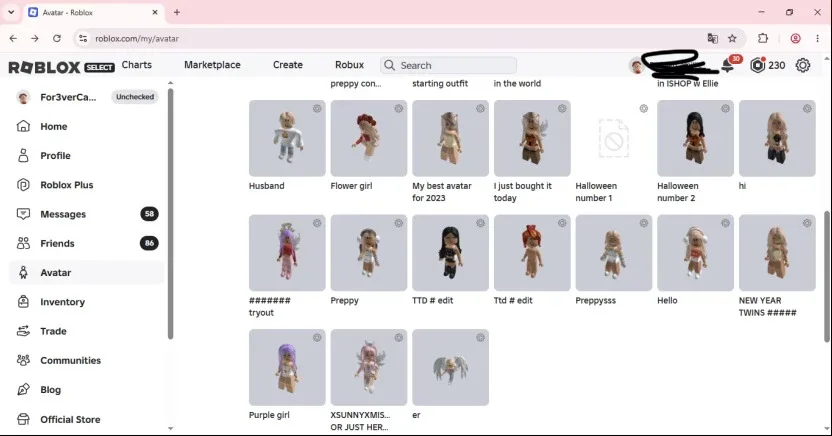Open settings gear on Husband outfit
Image resolution: width=832 pixels, height=436 pixels.
tap(317, 109)
